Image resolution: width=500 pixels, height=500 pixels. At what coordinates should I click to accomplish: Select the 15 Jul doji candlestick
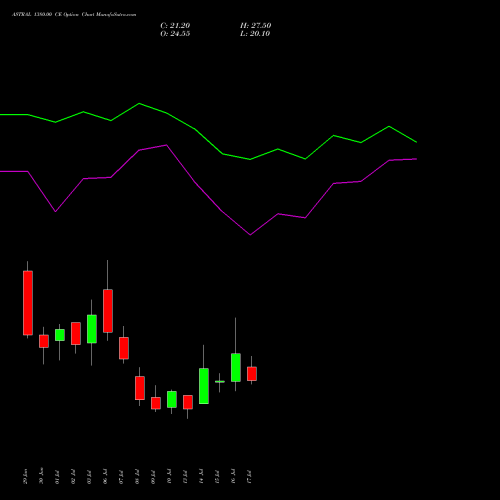point(220,381)
